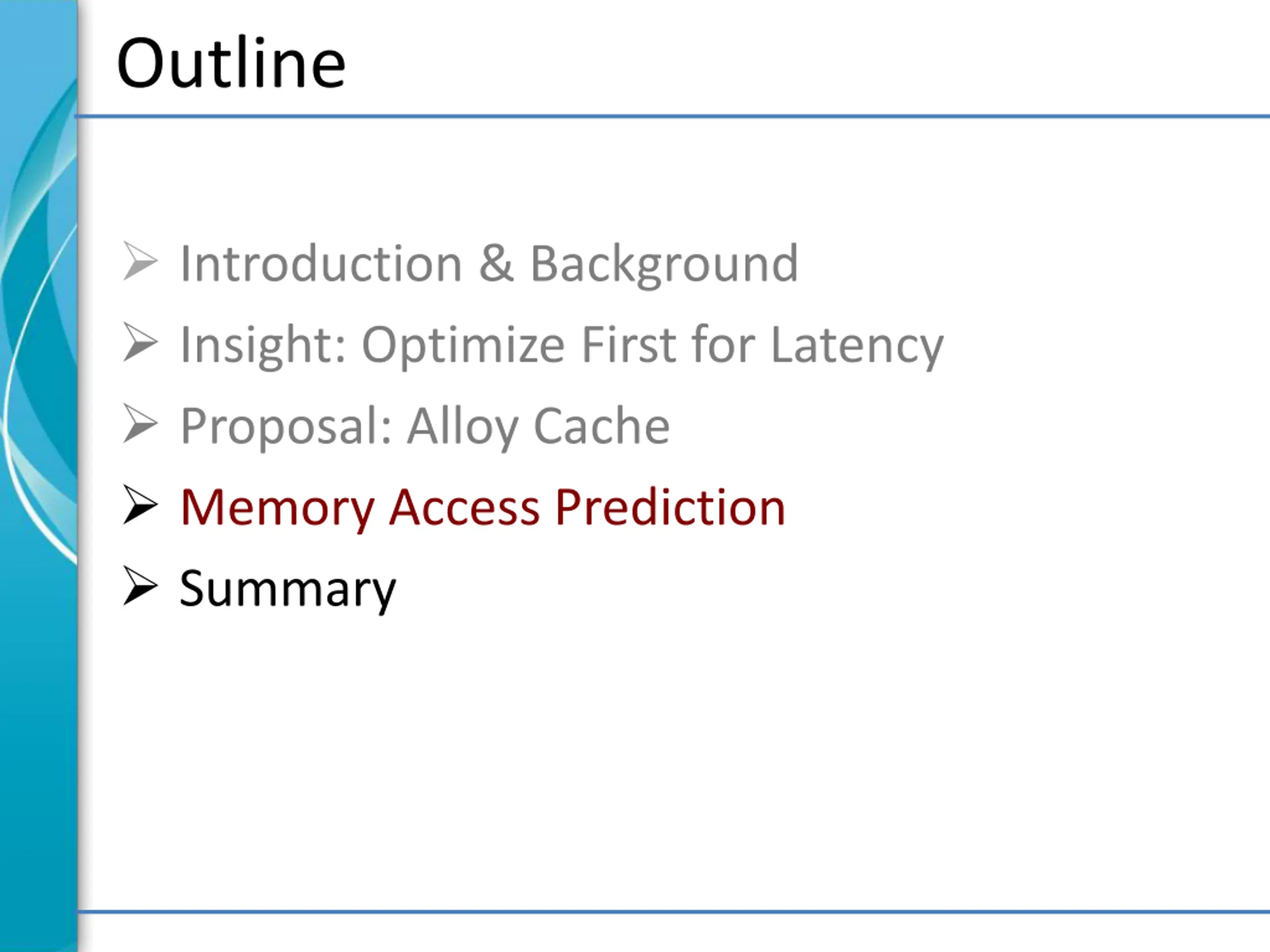Click the ampersand in Introduction & Background
The height and width of the screenshot is (952, 1270).
[496, 263]
